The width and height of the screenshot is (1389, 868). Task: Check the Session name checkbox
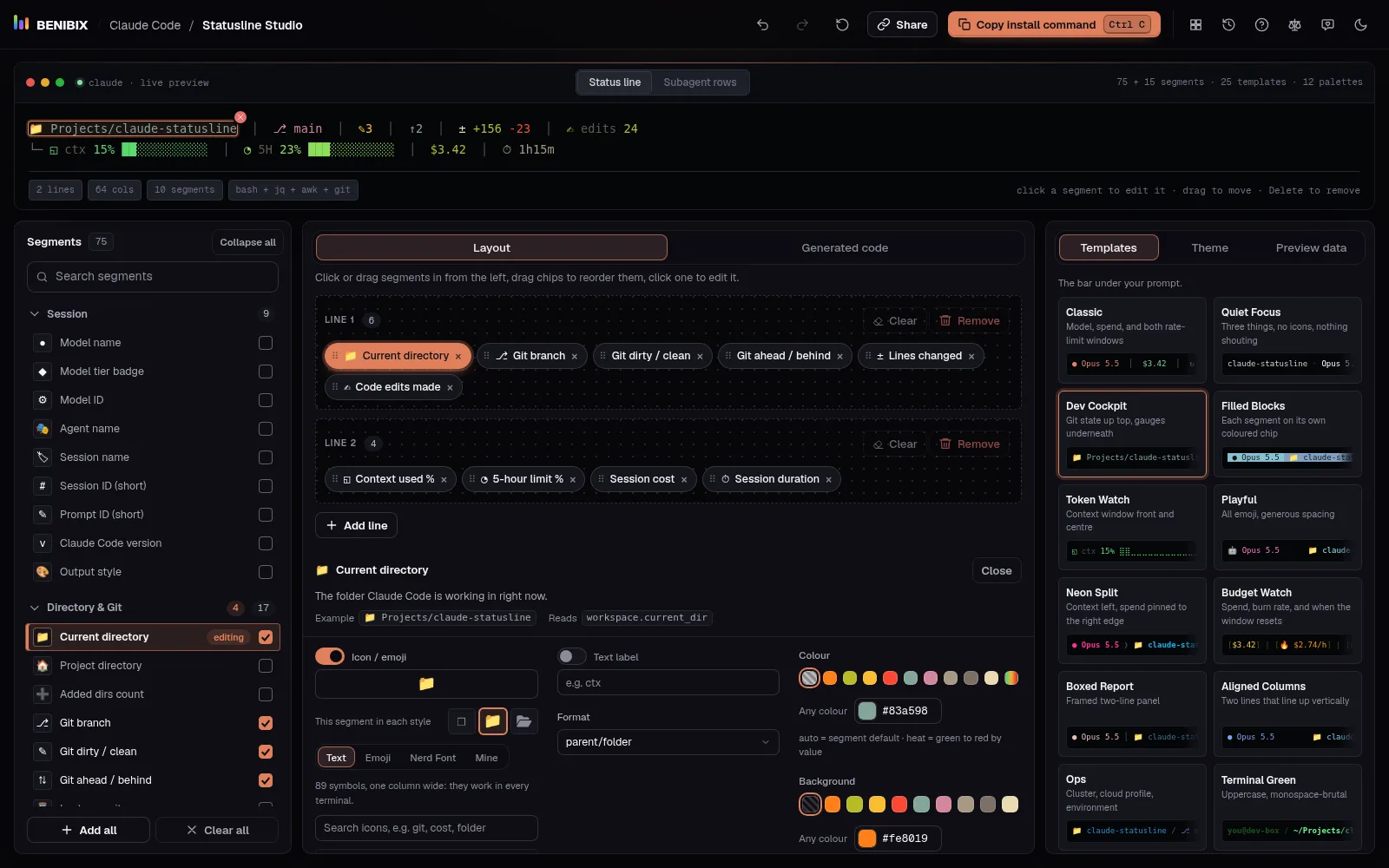click(x=266, y=457)
